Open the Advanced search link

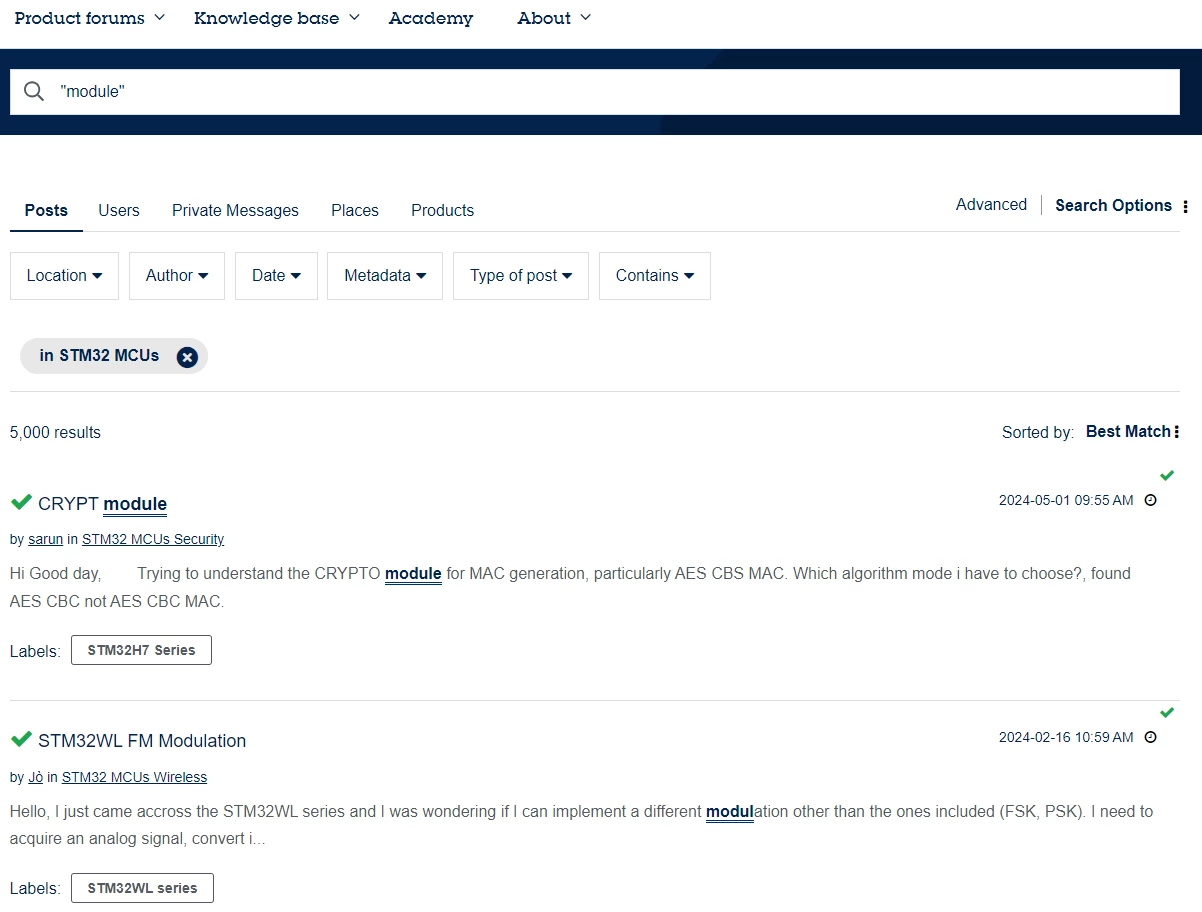pyautogui.click(x=991, y=205)
